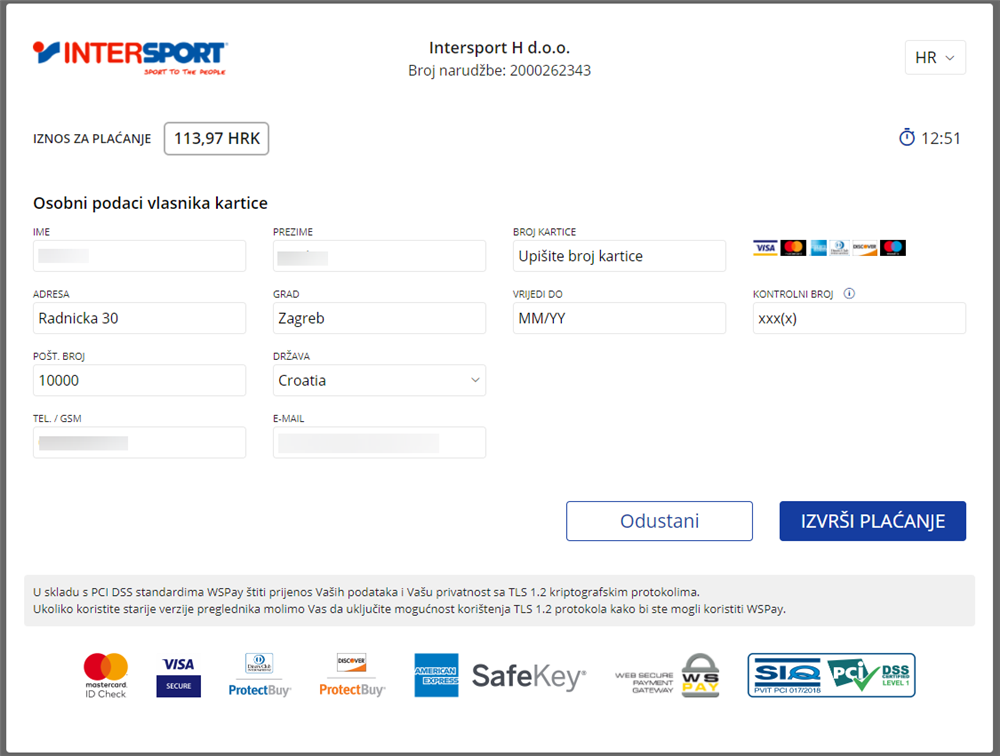Focus the Tel. / GSM input field
Viewport: 1000px width, 756px height.
pyautogui.click(x=139, y=442)
